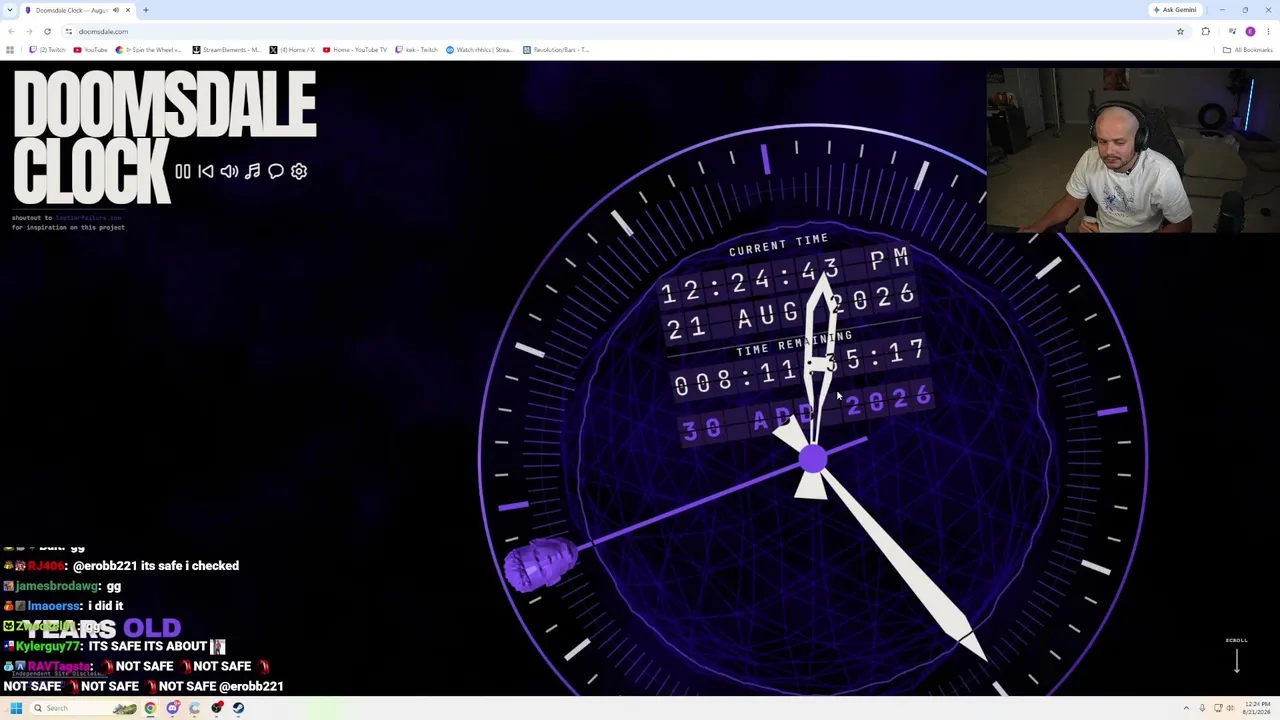Click the Ask Gemini button
The height and width of the screenshot is (720, 1280).
1175,10
